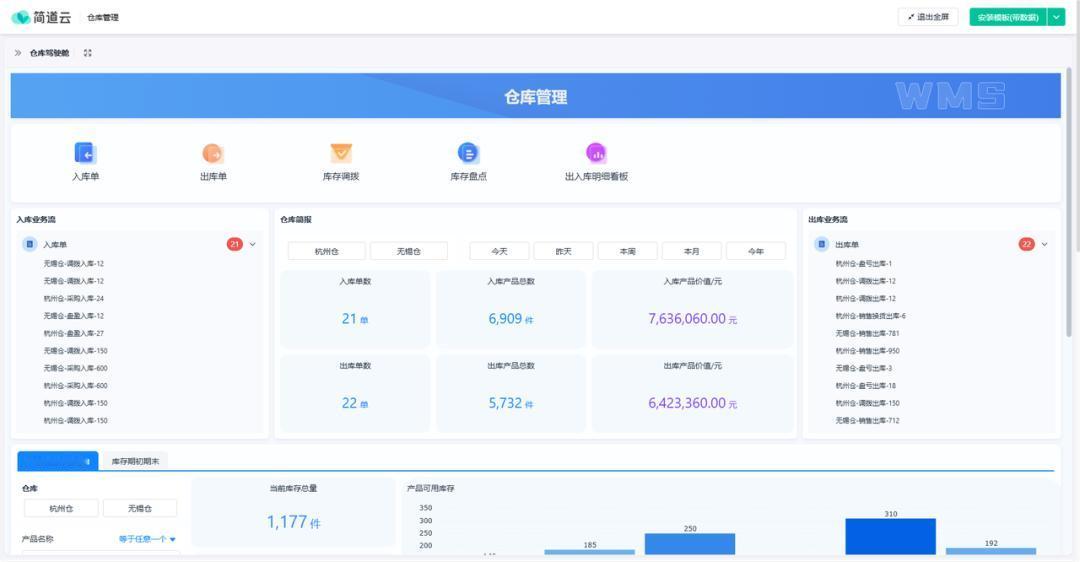
Task: Select 无锡仓 filter in 仓库简报
Action: [408, 251]
